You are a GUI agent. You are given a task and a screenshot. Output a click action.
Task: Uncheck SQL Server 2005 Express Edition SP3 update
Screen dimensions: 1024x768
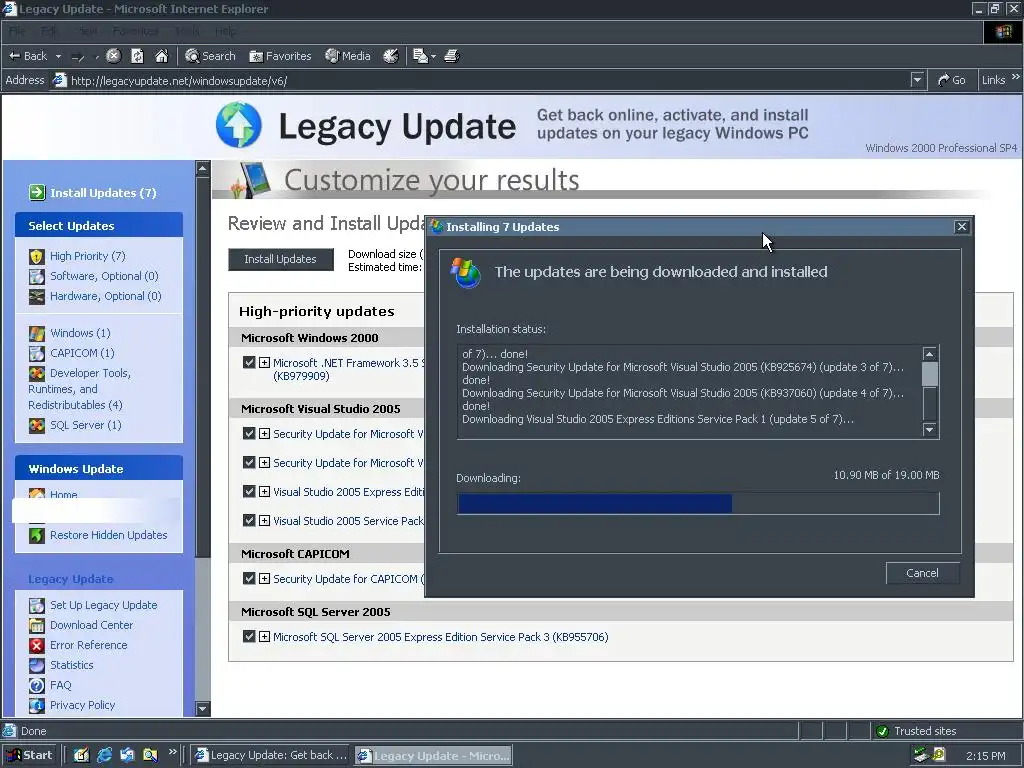[x=249, y=636]
